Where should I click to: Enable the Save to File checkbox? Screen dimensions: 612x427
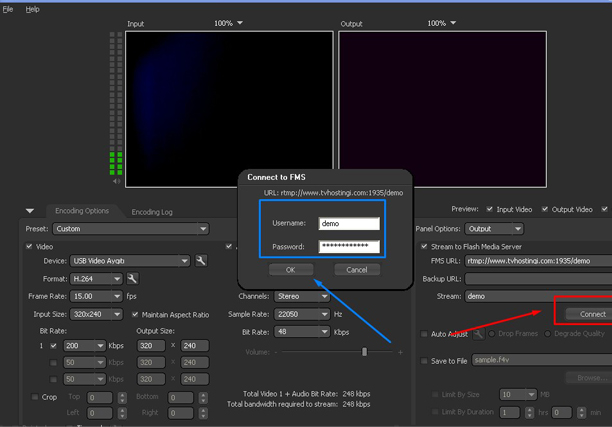coord(424,361)
